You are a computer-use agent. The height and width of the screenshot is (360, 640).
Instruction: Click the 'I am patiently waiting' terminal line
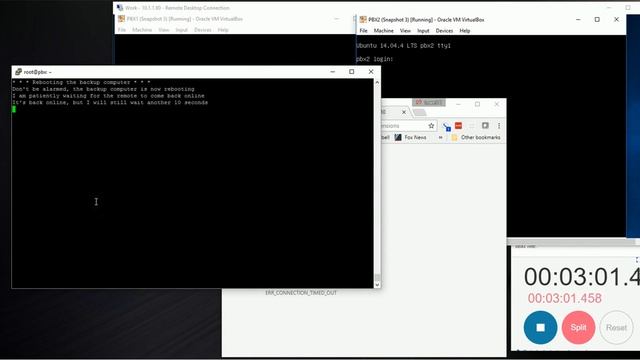(109, 96)
